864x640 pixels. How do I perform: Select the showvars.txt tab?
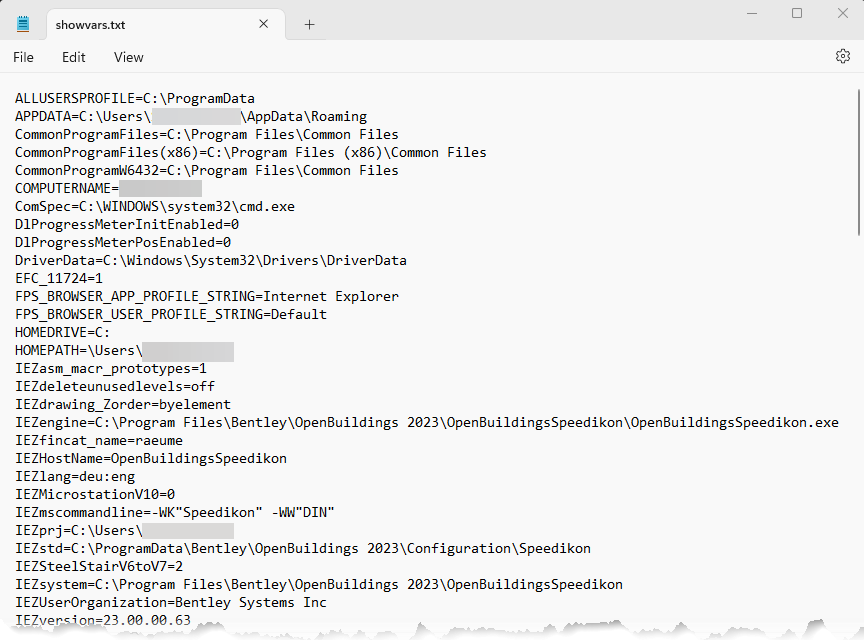point(165,25)
